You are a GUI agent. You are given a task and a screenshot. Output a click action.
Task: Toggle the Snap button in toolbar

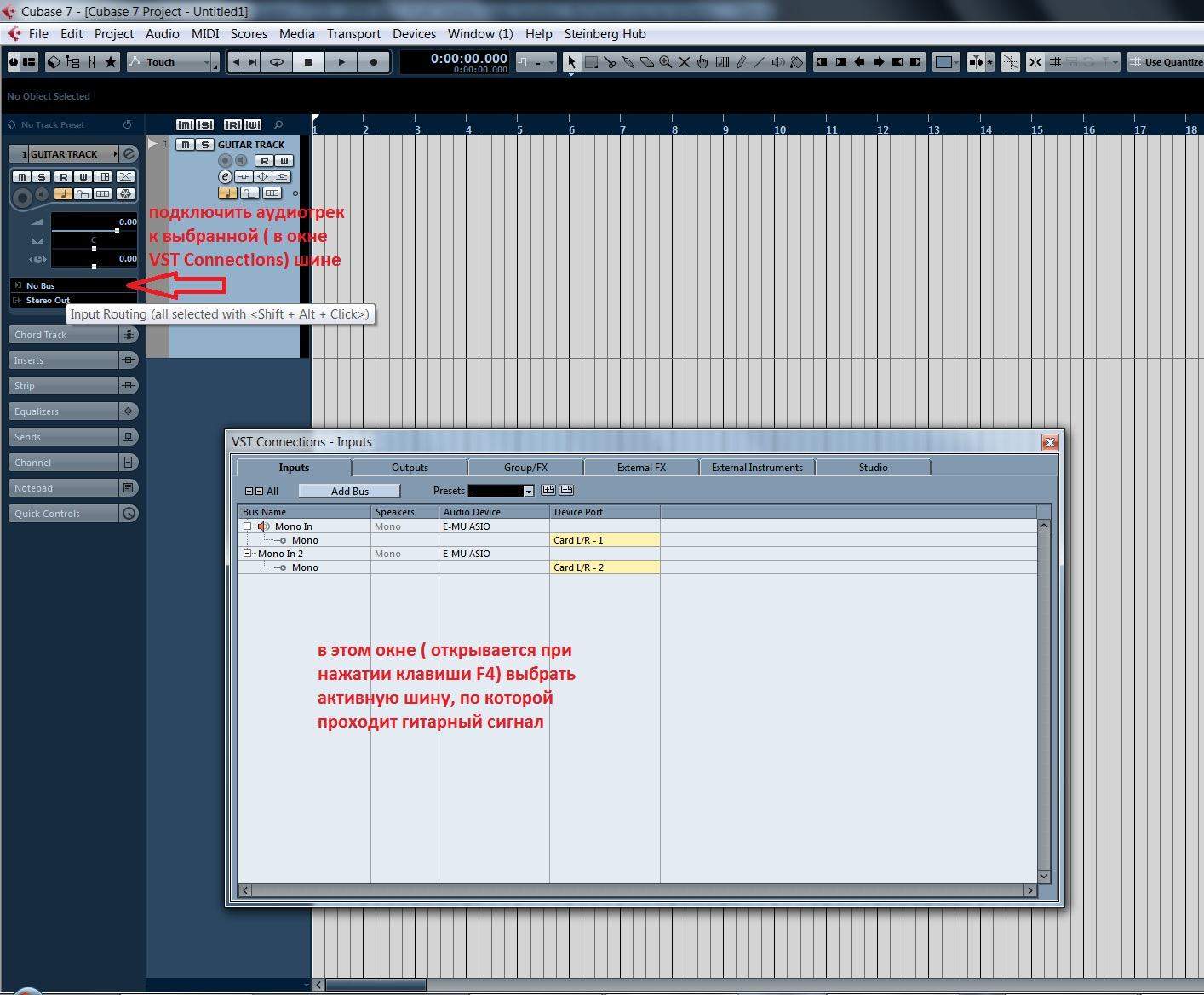1035,62
